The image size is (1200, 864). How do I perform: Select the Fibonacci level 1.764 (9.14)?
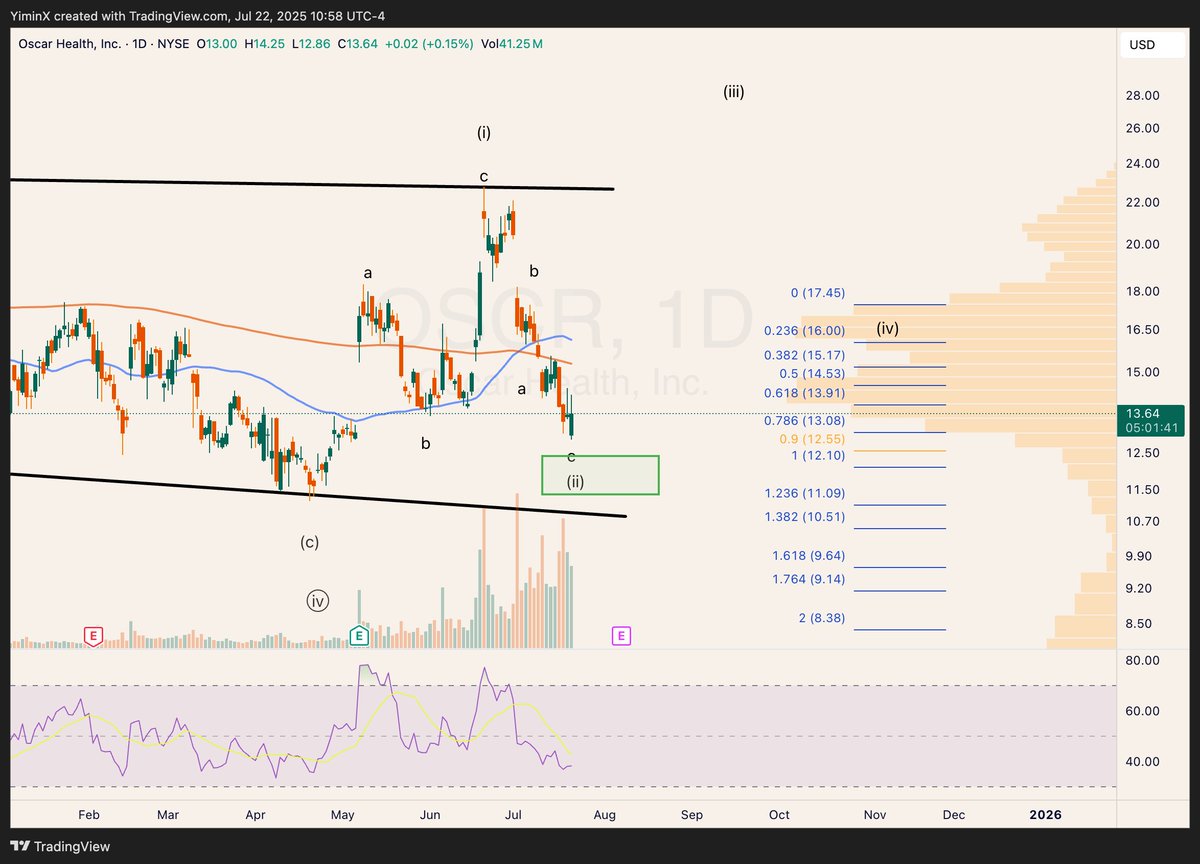(809, 579)
